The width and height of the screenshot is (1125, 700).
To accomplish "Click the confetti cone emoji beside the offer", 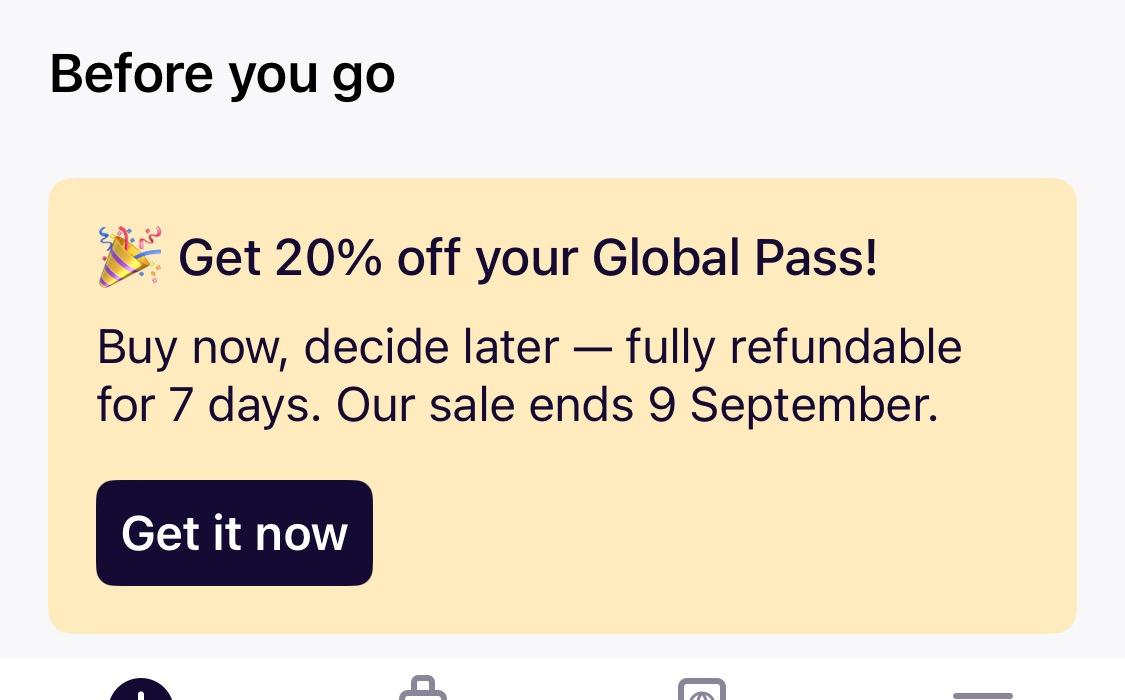I will coord(130,257).
